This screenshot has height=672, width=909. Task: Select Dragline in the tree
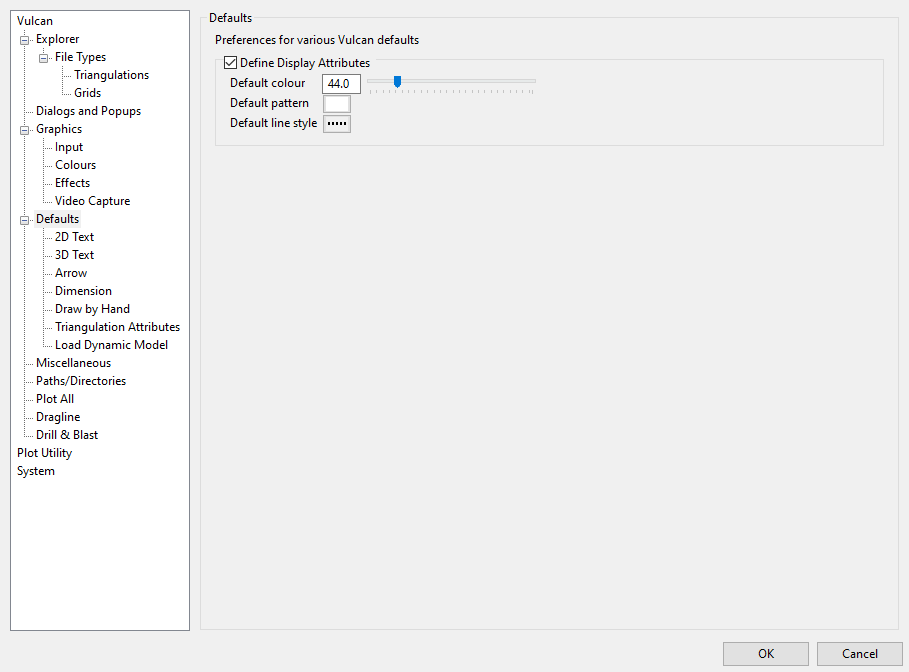tap(58, 416)
